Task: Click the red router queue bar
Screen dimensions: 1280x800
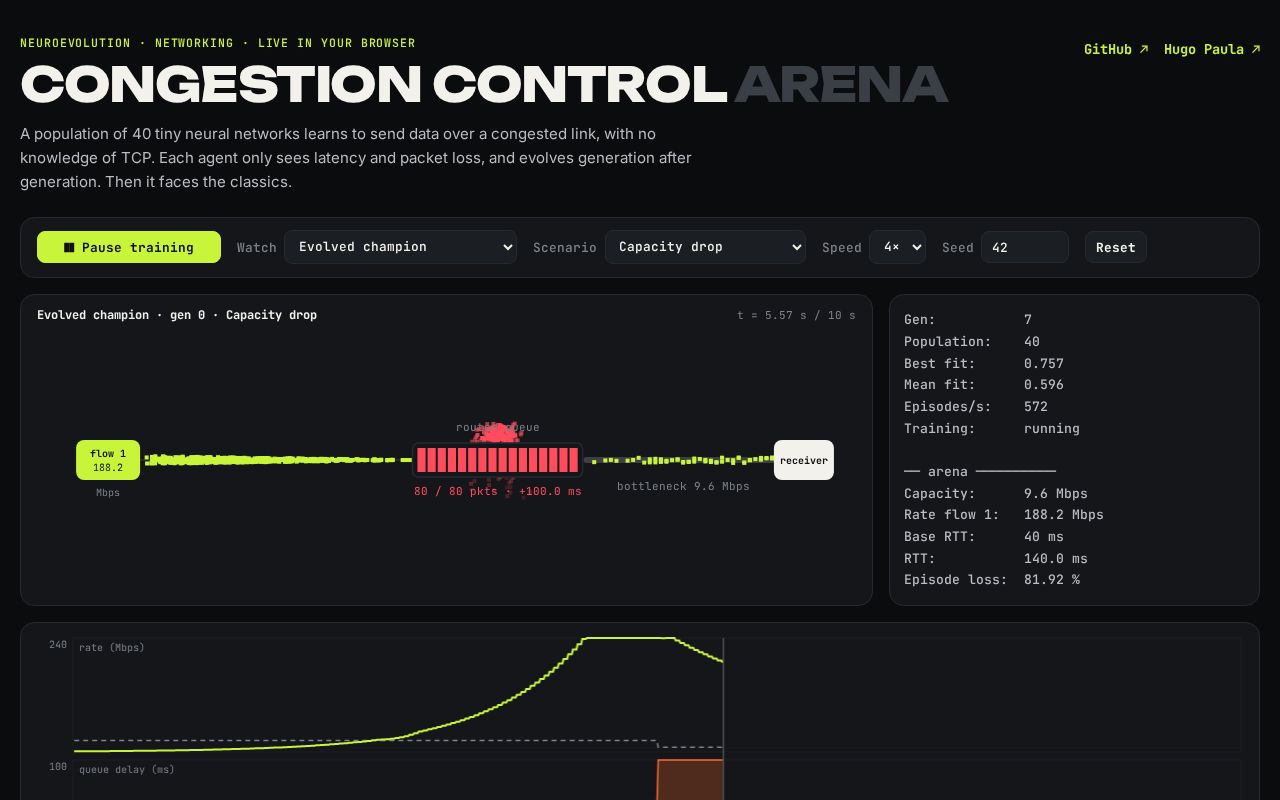Action: click(497, 460)
